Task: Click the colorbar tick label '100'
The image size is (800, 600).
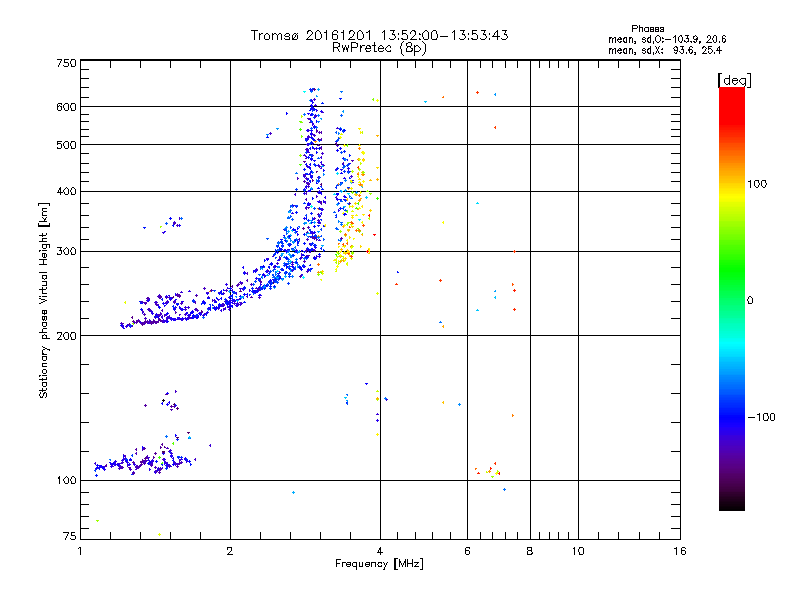Action: point(757,184)
